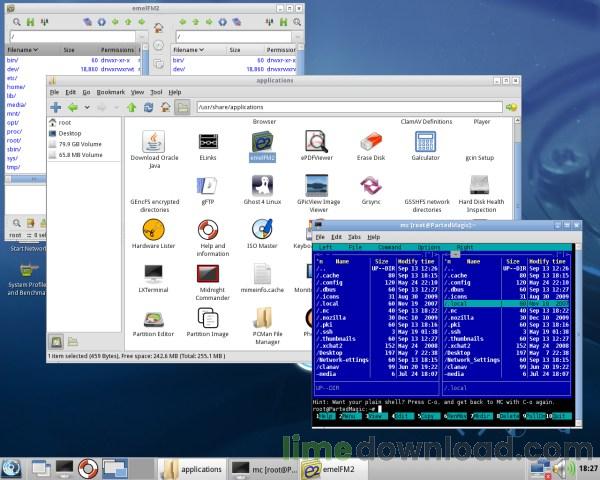Toggle the side pane folder button in PCManFM toolbar

(x=183, y=107)
